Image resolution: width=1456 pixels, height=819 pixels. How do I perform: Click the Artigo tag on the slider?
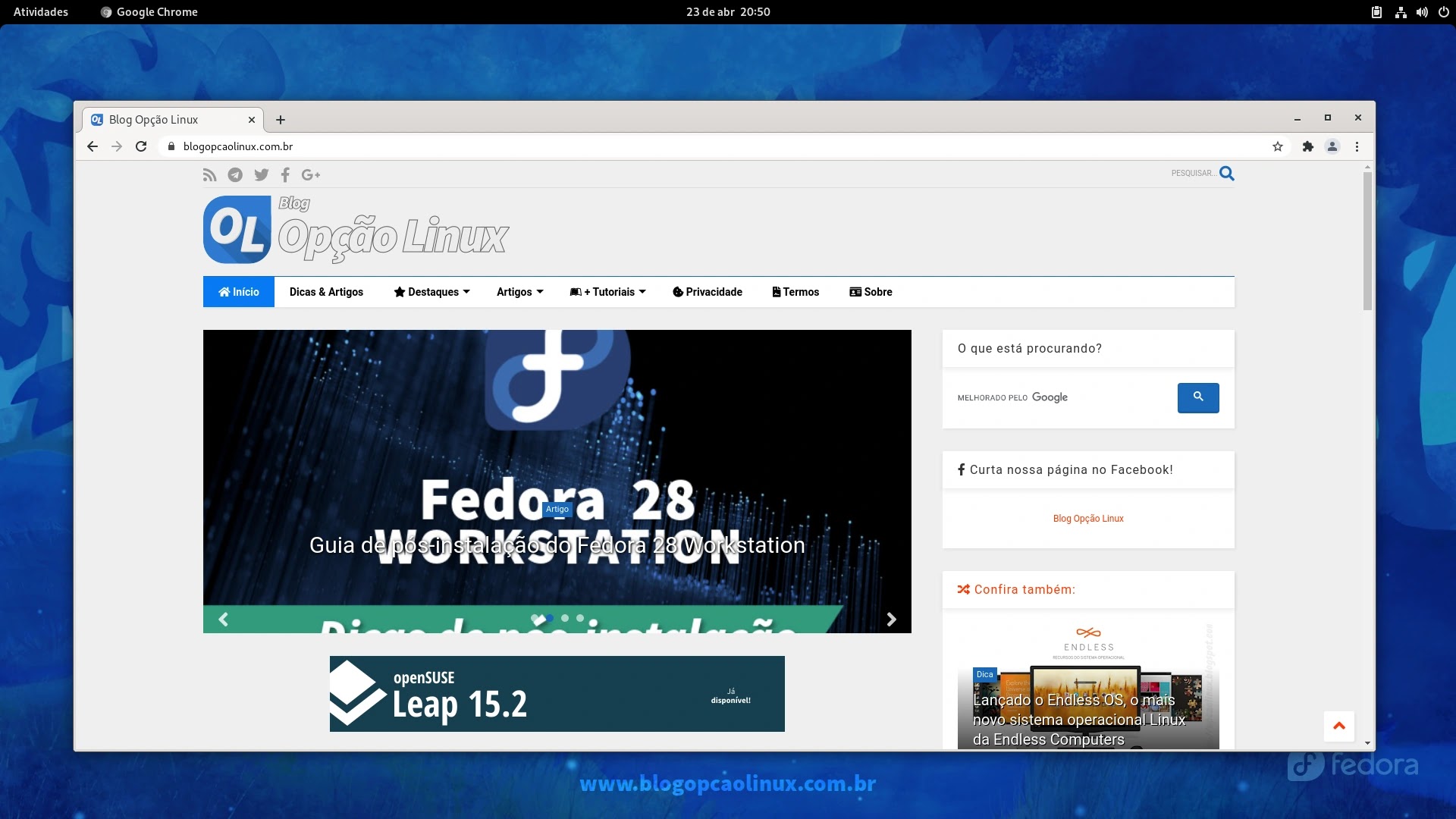557,510
